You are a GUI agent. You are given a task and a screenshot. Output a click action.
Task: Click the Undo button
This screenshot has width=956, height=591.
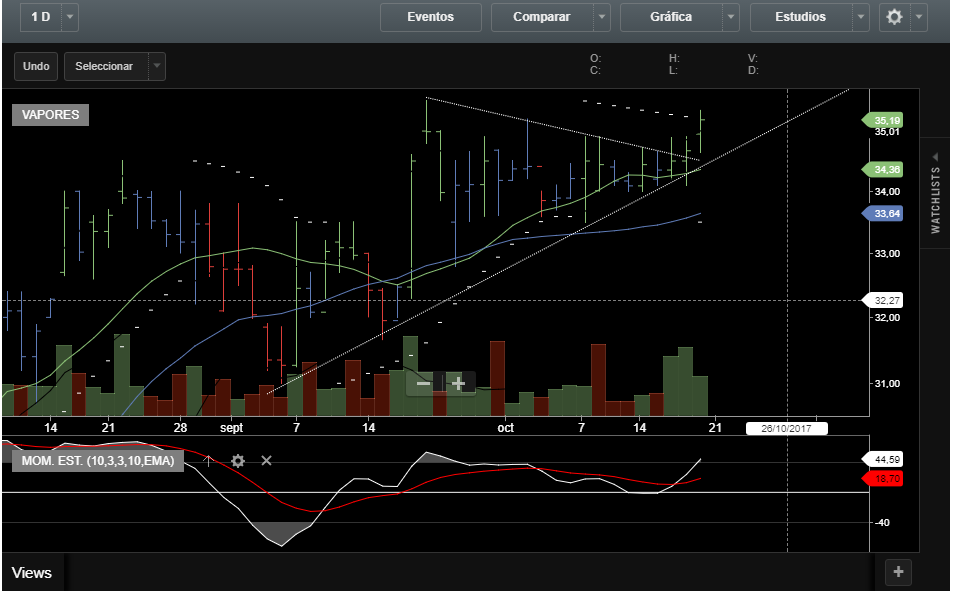point(36,66)
